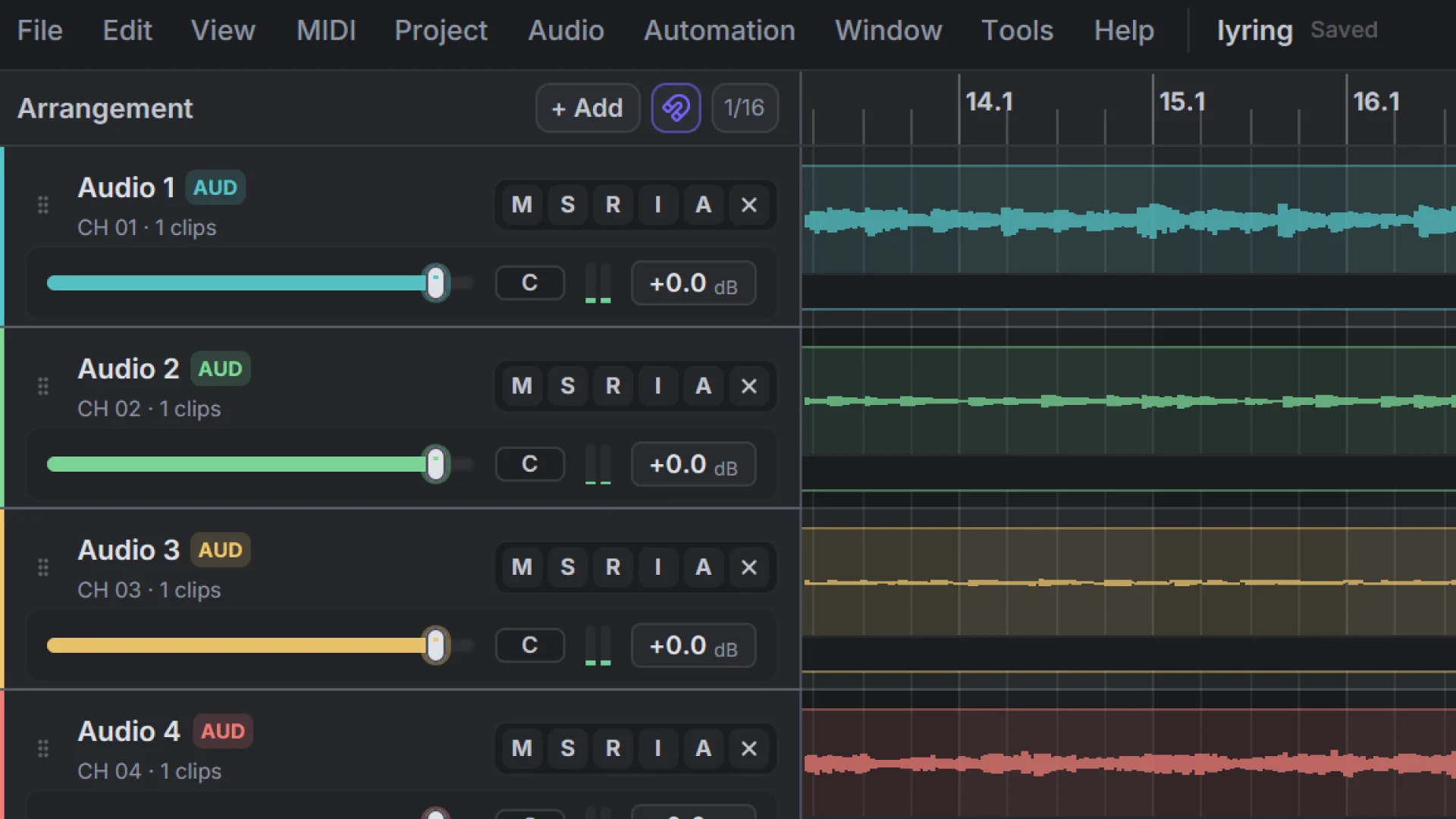Screen dimensions: 1456x819
Task: Remove Audio 1 track with X
Action: point(748,205)
